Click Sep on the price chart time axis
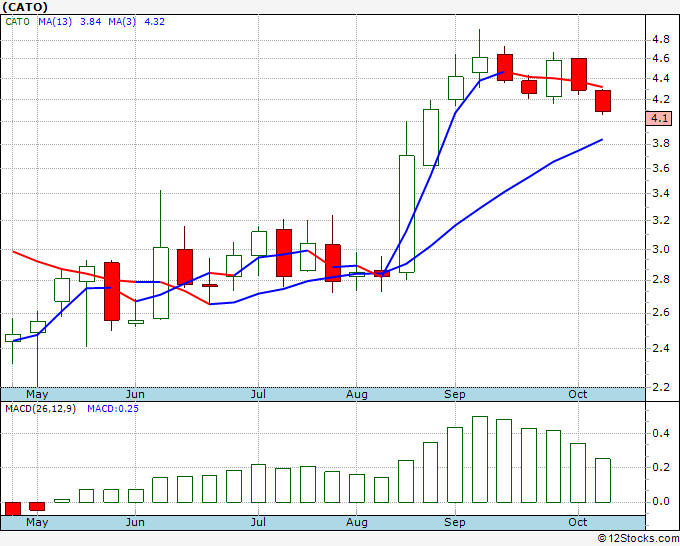This screenshot has height=546, width=680. pos(454,394)
